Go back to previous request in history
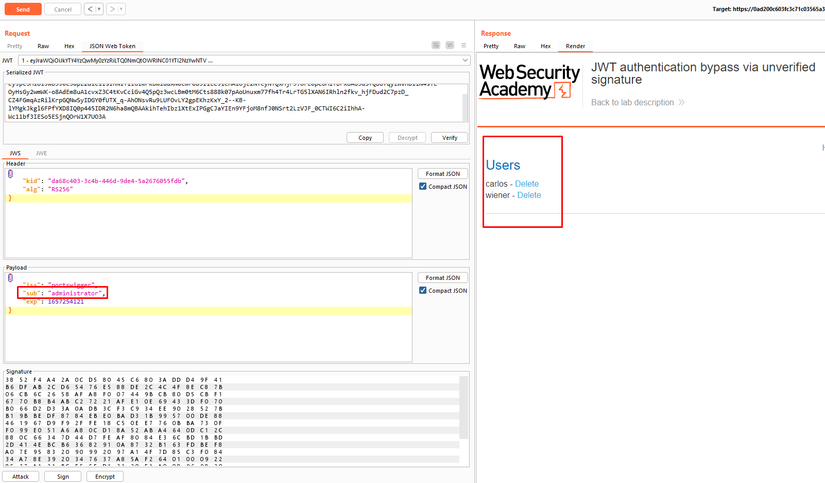 click(x=90, y=9)
